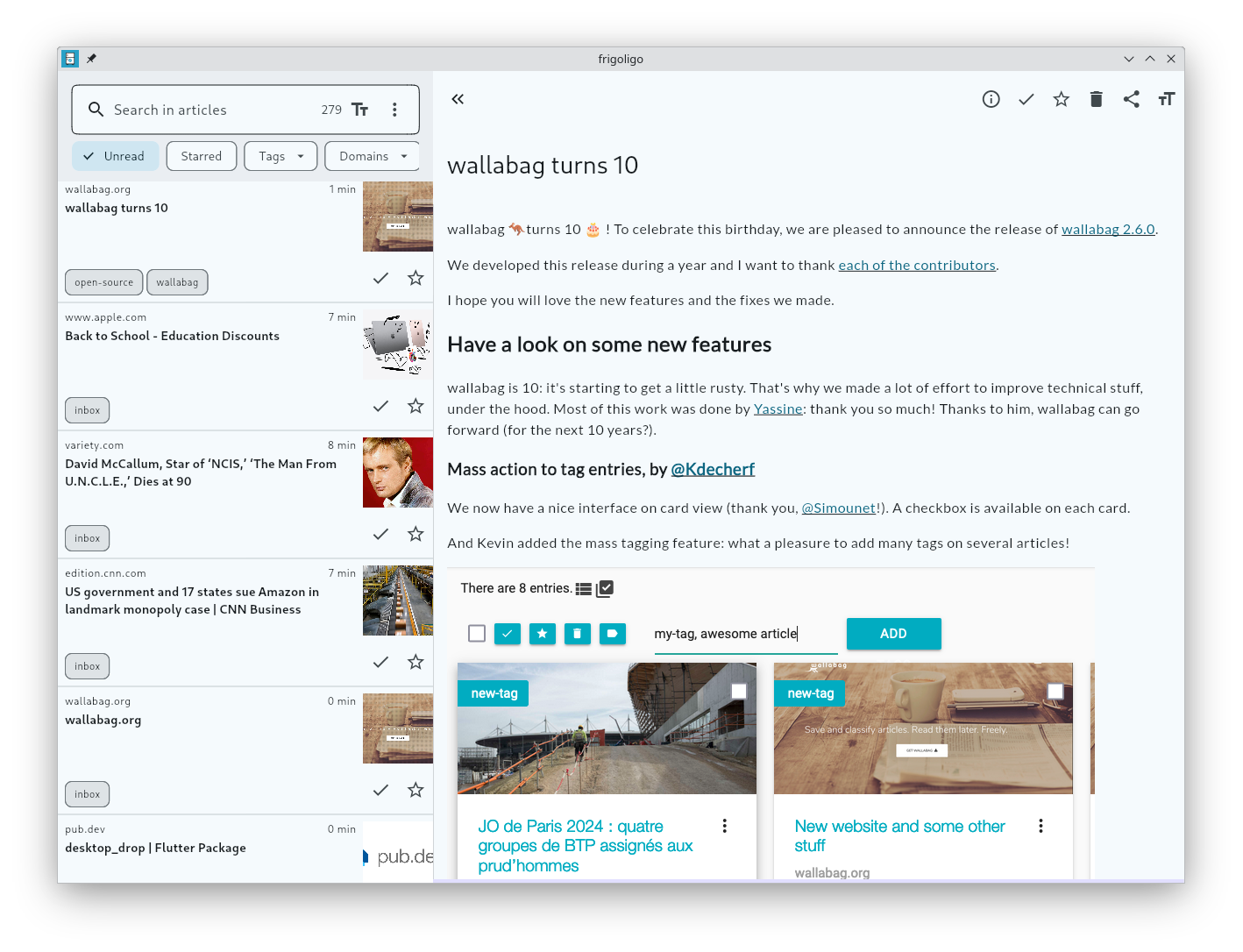This screenshot has width=1243, height=952.
Task: Star 'Back to School' article
Action: 416,406
